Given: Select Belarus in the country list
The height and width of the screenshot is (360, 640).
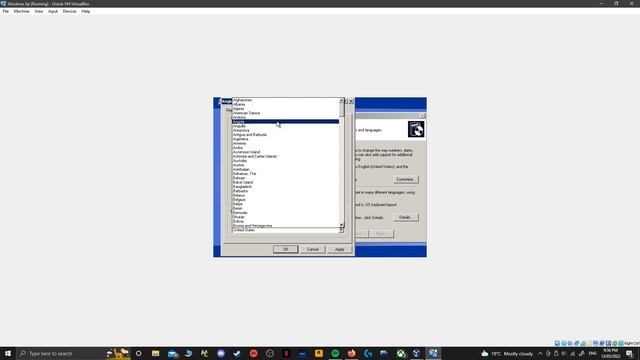Looking at the screenshot, I should [285, 196].
